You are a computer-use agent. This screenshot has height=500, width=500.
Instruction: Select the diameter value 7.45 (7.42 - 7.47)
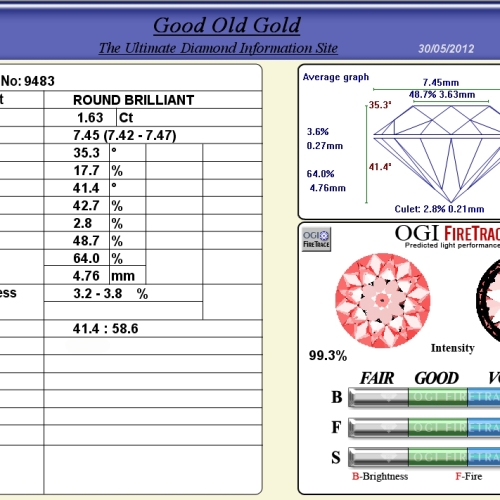point(125,135)
